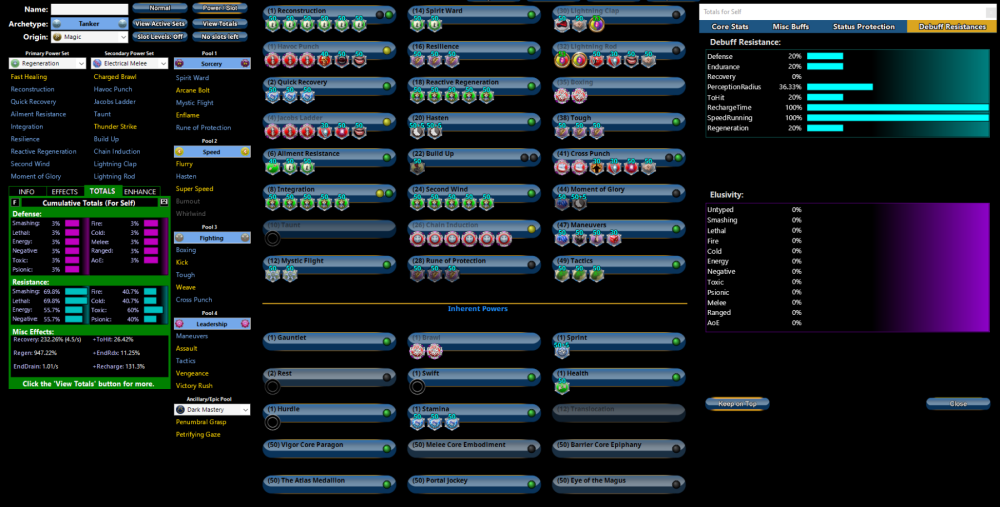Click first enhancement icon under Lightning Rod

click(564, 60)
